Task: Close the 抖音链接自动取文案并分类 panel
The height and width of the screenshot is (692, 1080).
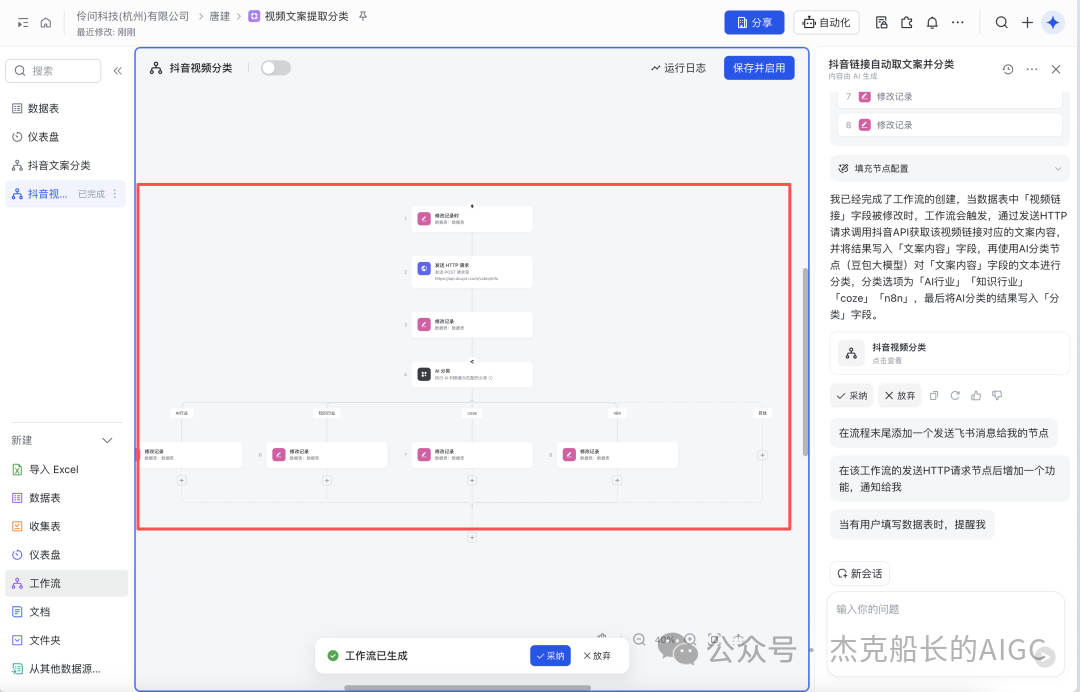Action: tap(1056, 70)
